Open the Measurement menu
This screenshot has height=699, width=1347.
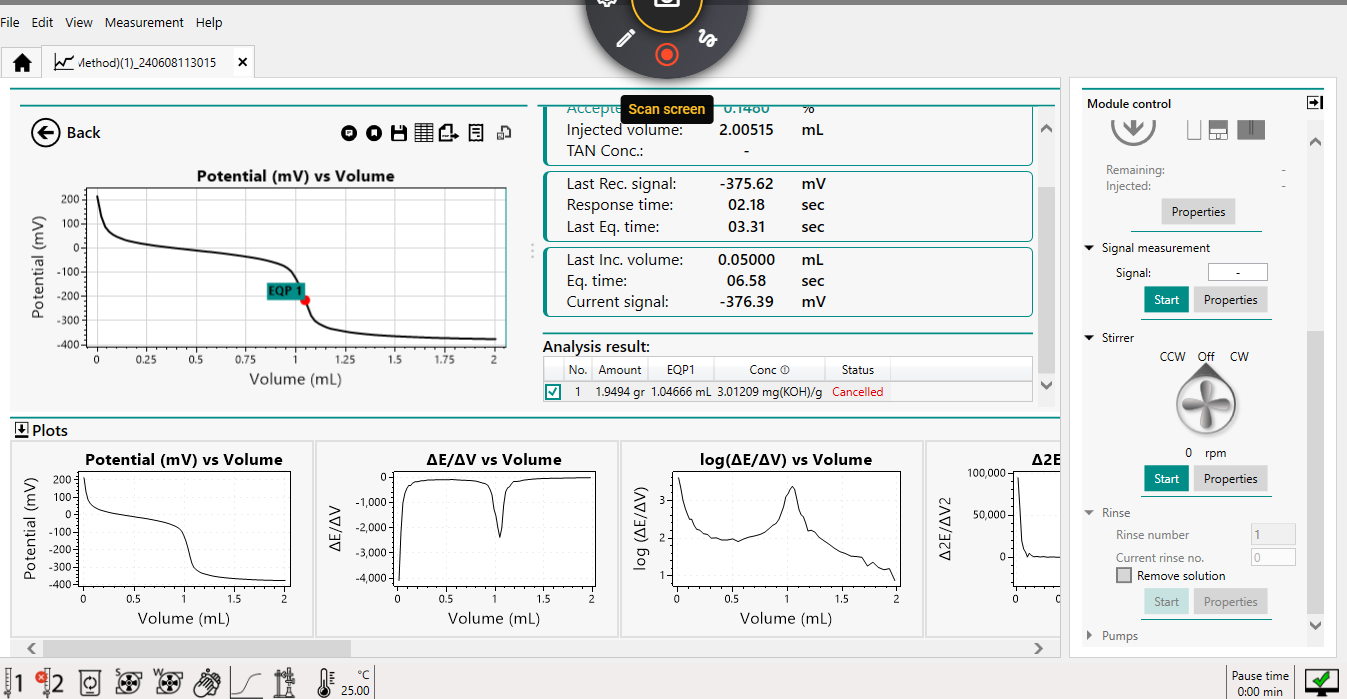point(144,22)
